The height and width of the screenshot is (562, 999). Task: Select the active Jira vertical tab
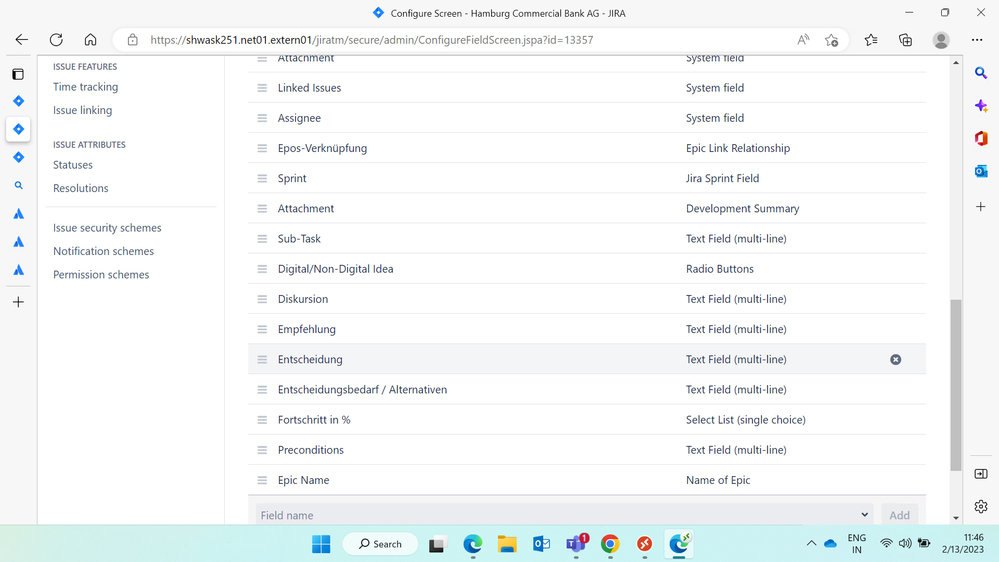18,129
